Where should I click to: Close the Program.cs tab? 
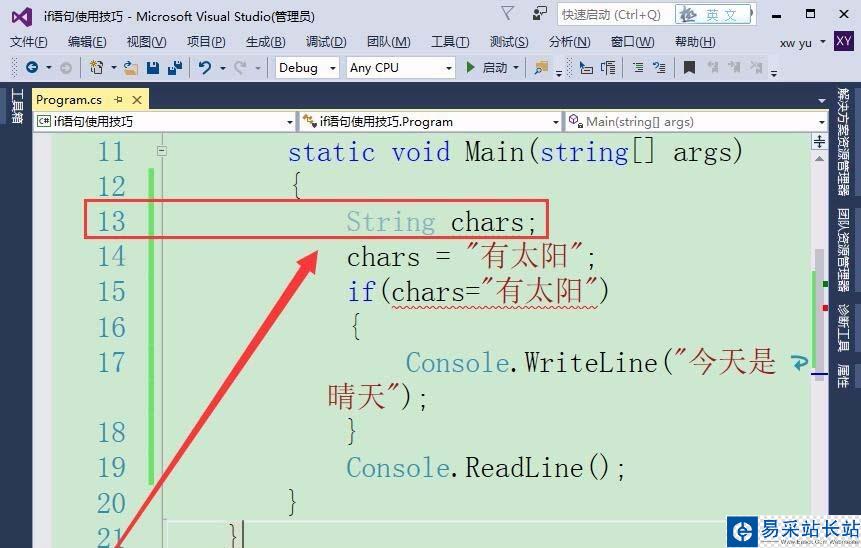coord(137,99)
